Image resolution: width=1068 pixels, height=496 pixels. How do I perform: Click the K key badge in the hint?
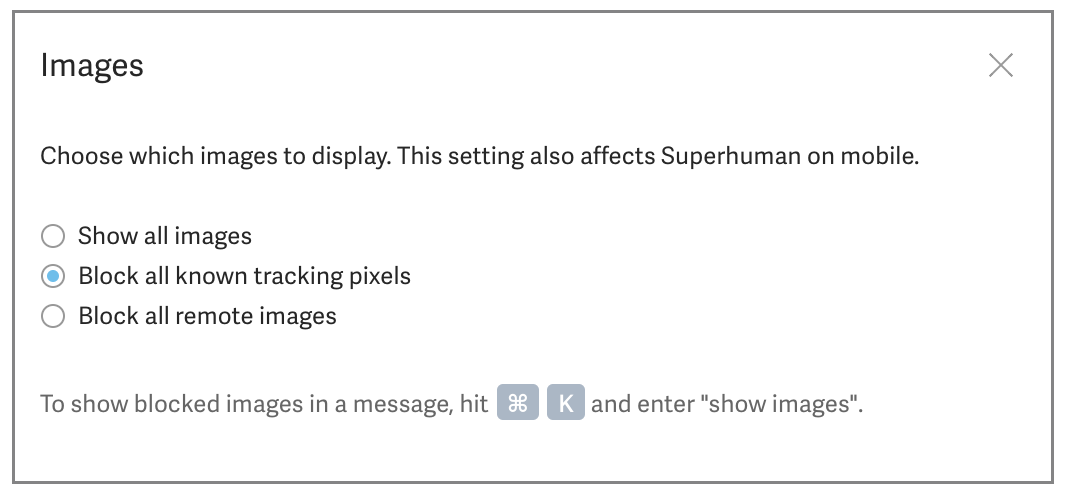[565, 405]
